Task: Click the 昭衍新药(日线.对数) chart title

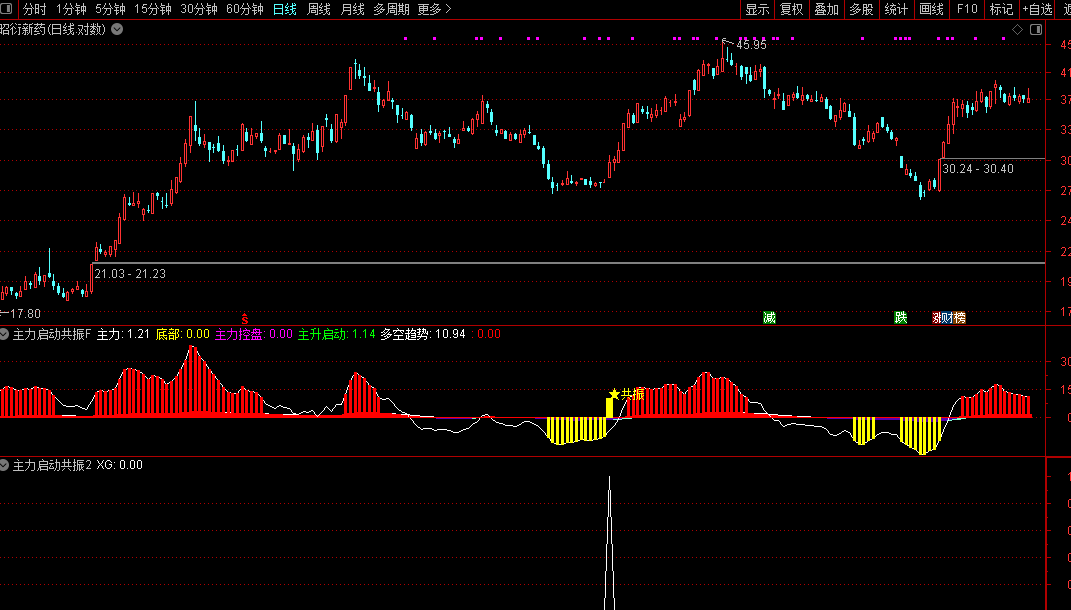Action: [53, 29]
